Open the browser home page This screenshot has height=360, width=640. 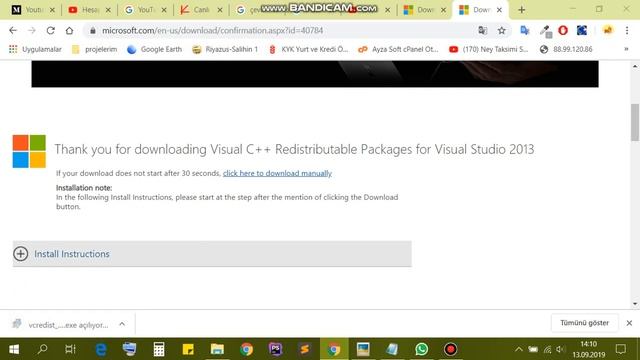pos(69,31)
